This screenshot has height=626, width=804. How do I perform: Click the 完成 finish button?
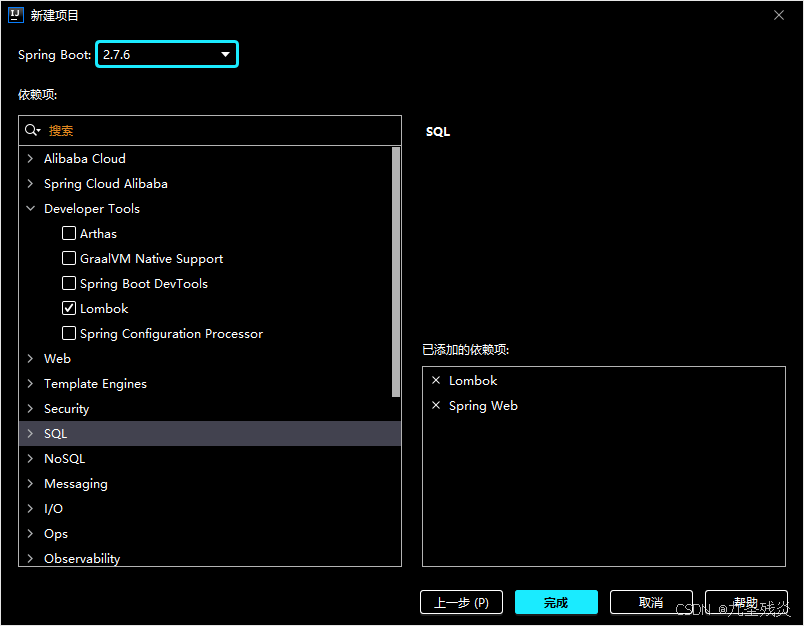[556, 602]
